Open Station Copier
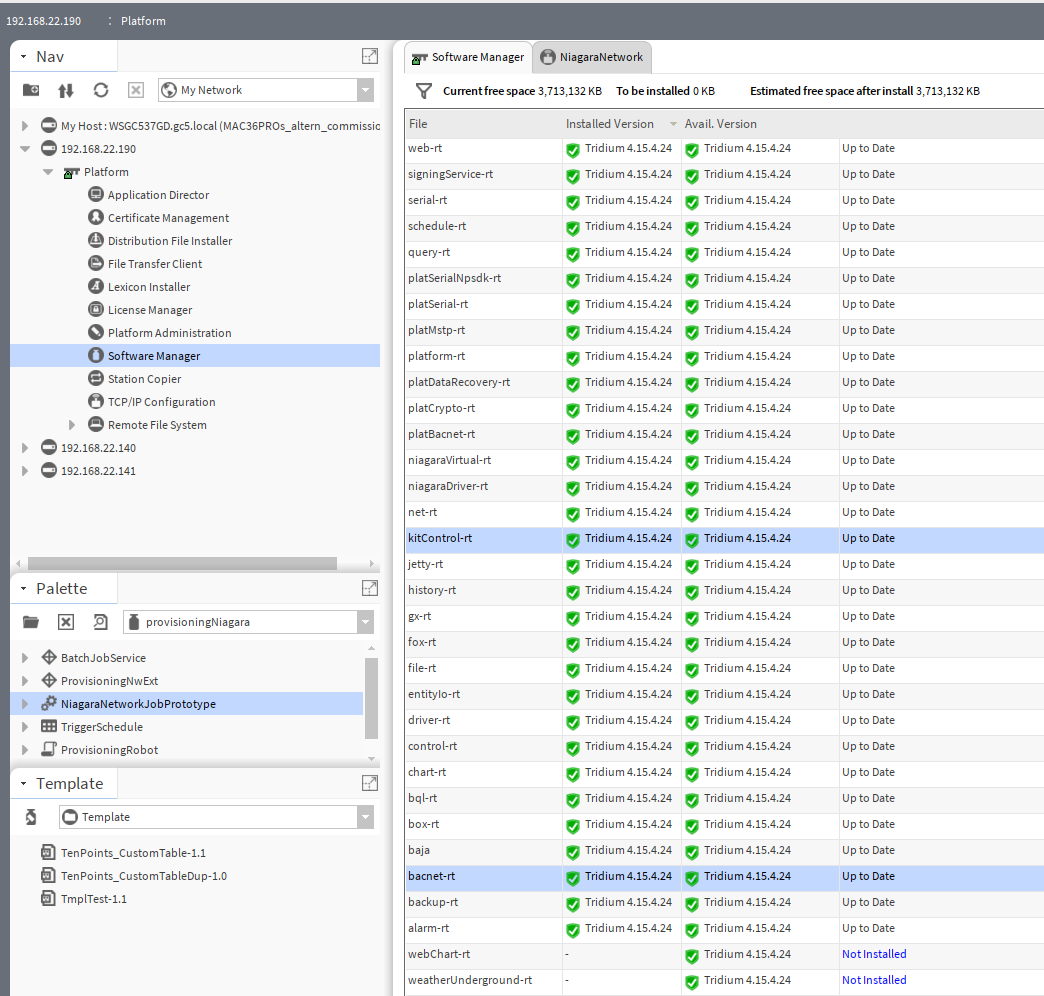 coord(144,379)
